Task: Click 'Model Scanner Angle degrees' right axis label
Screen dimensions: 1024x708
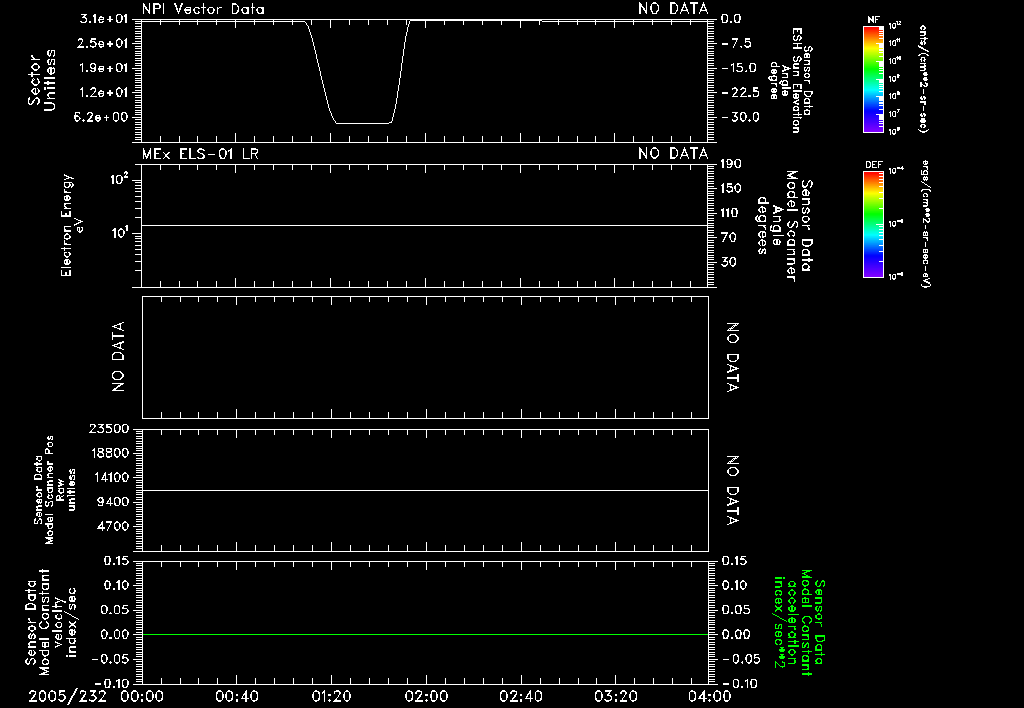Action: coord(784,225)
